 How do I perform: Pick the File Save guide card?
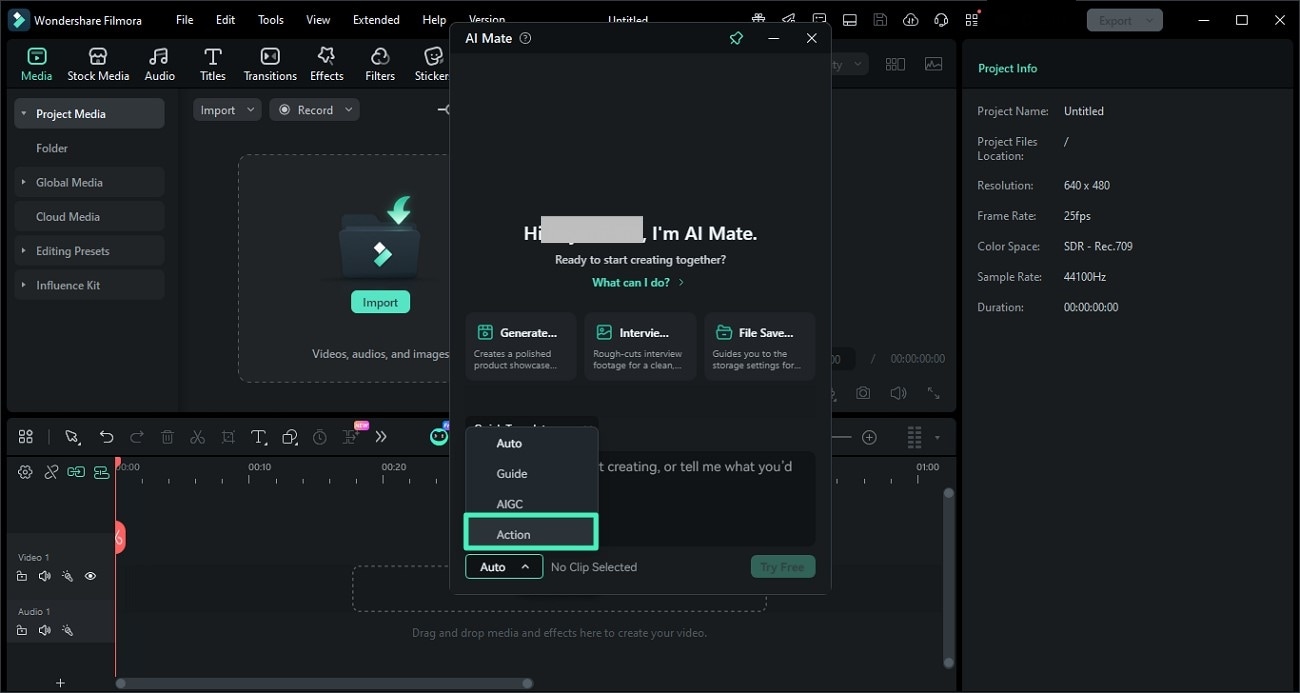tap(760, 346)
